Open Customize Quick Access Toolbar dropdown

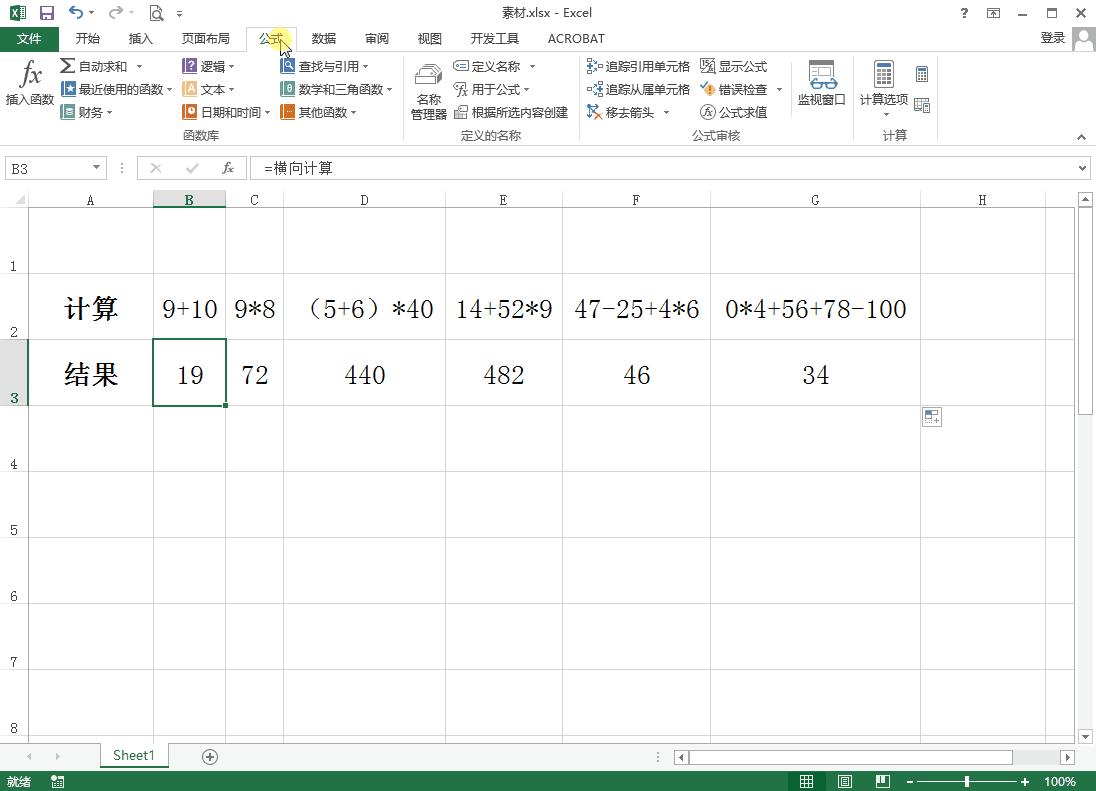pyautogui.click(x=180, y=13)
